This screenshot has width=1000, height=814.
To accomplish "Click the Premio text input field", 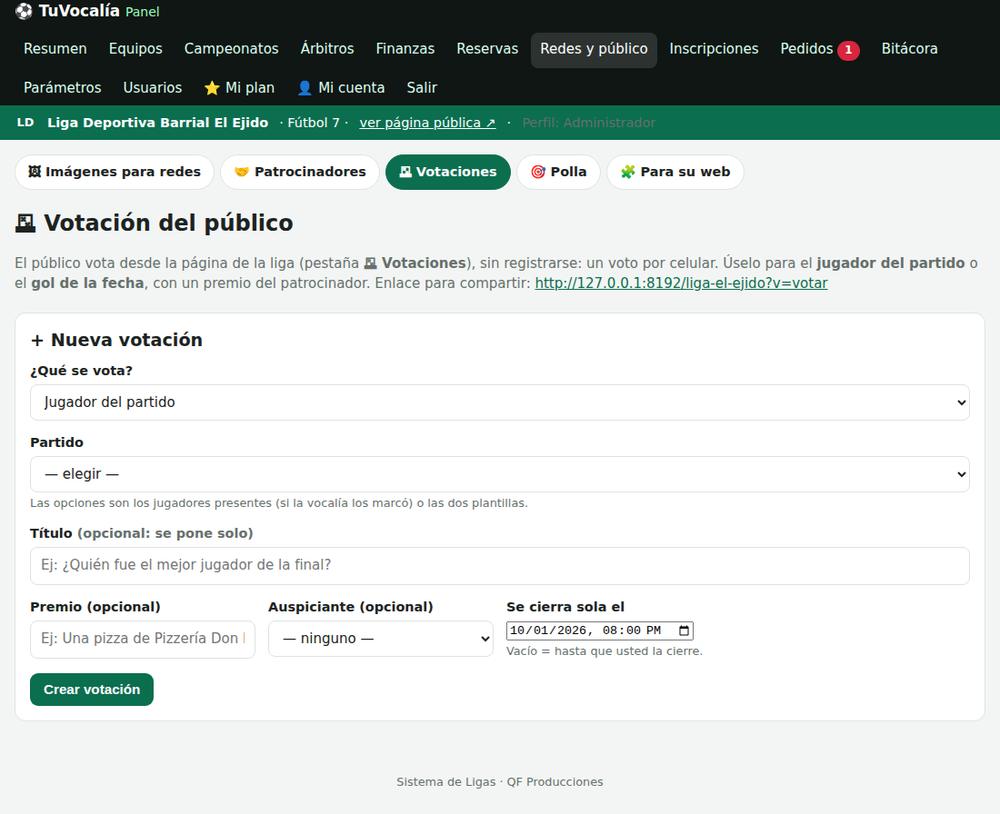I will pyautogui.click(x=142, y=639).
